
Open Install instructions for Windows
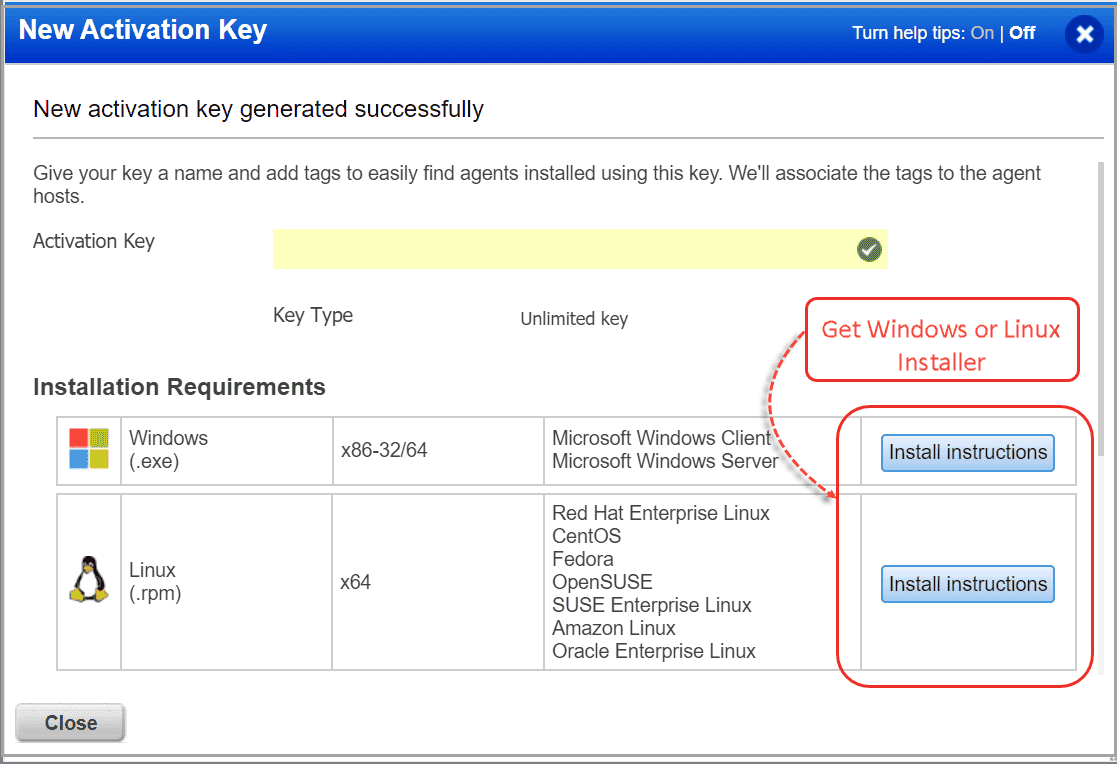[x=967, y=452]
